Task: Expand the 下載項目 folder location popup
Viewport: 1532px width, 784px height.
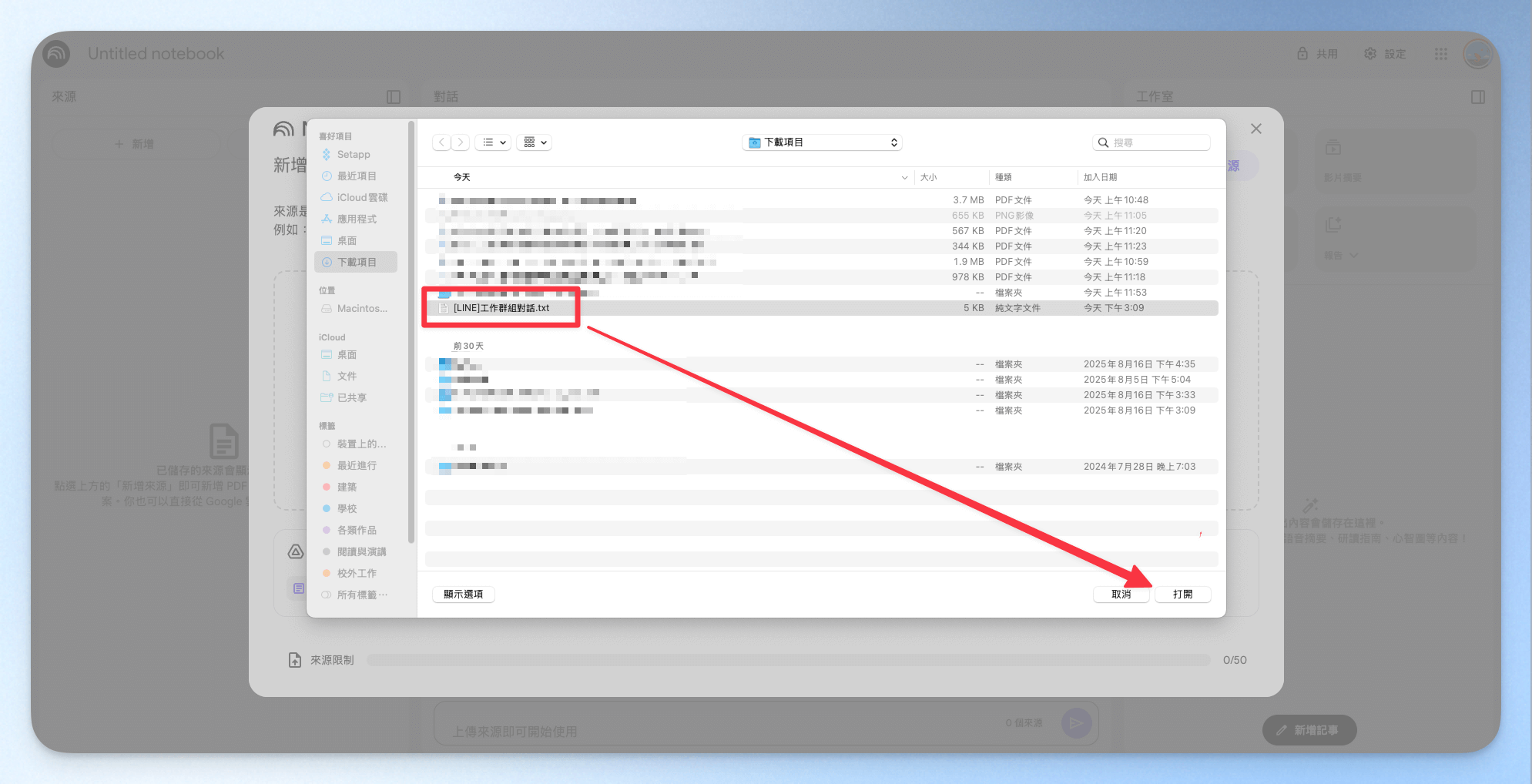Action: click(x=822, y=142)
